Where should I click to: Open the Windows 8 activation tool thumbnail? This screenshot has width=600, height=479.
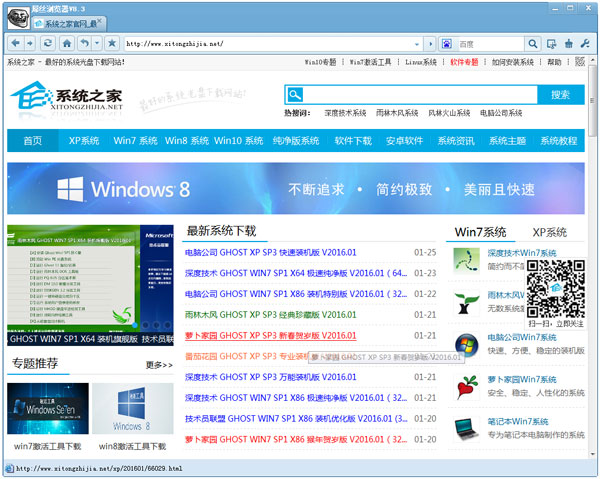click(132, 408)
